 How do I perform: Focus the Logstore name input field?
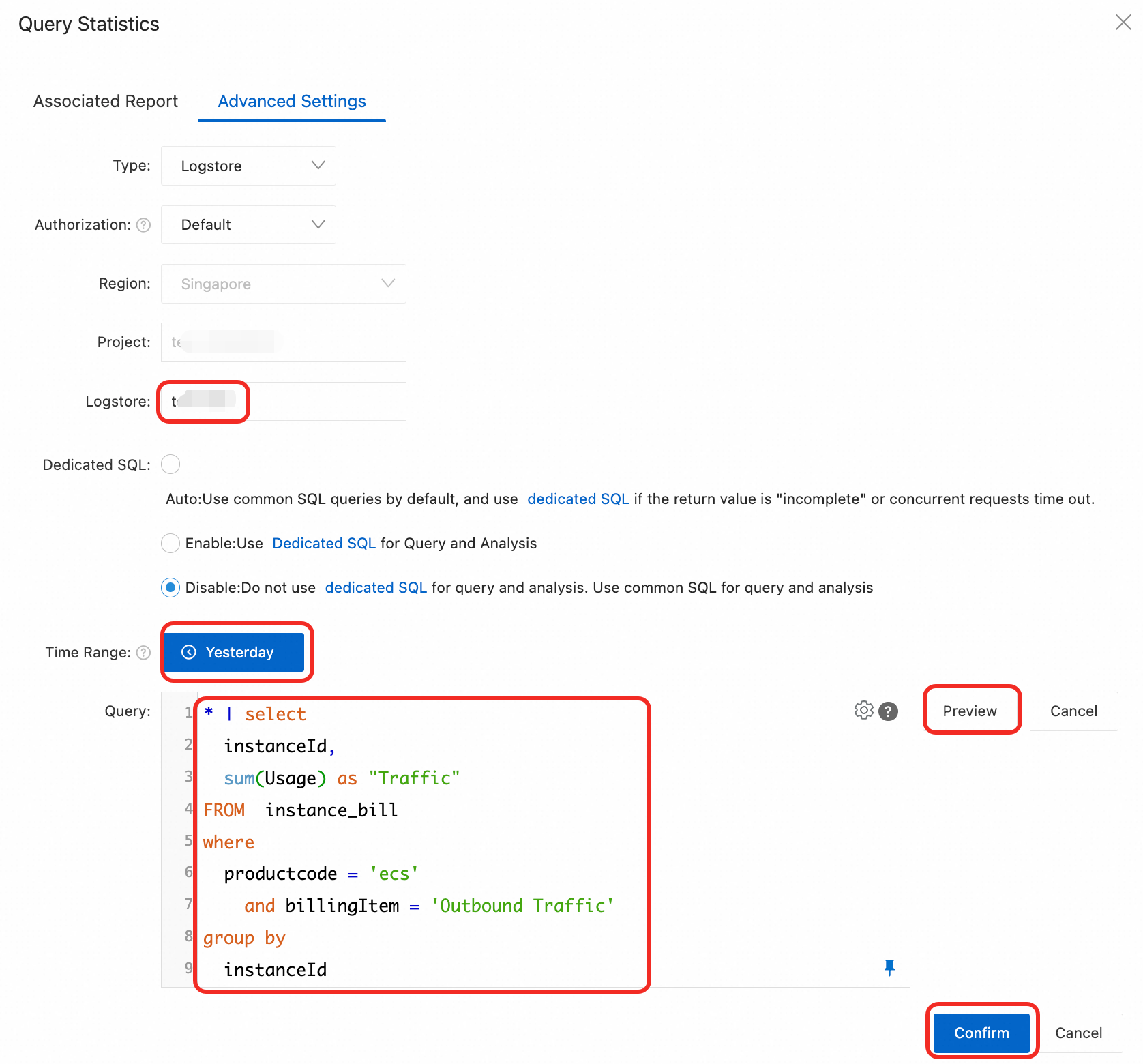284,401
